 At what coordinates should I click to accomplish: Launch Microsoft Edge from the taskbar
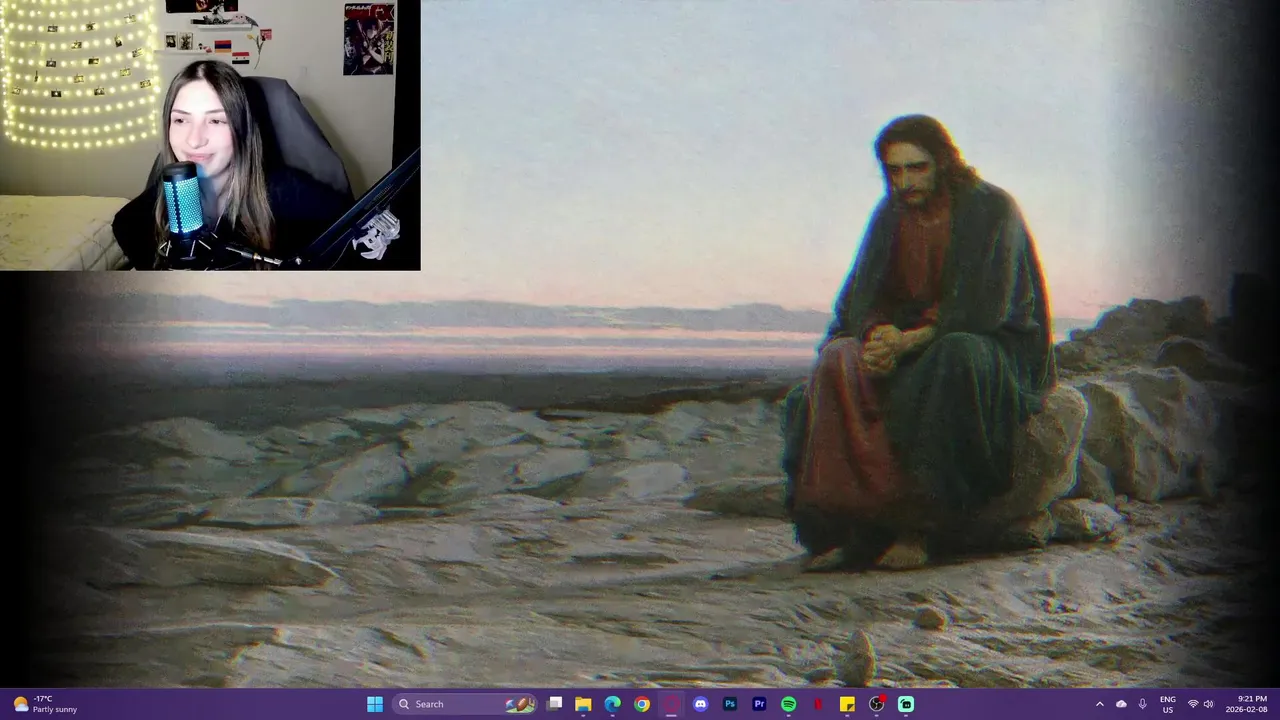pyautogui.click(x=613, y=704)
